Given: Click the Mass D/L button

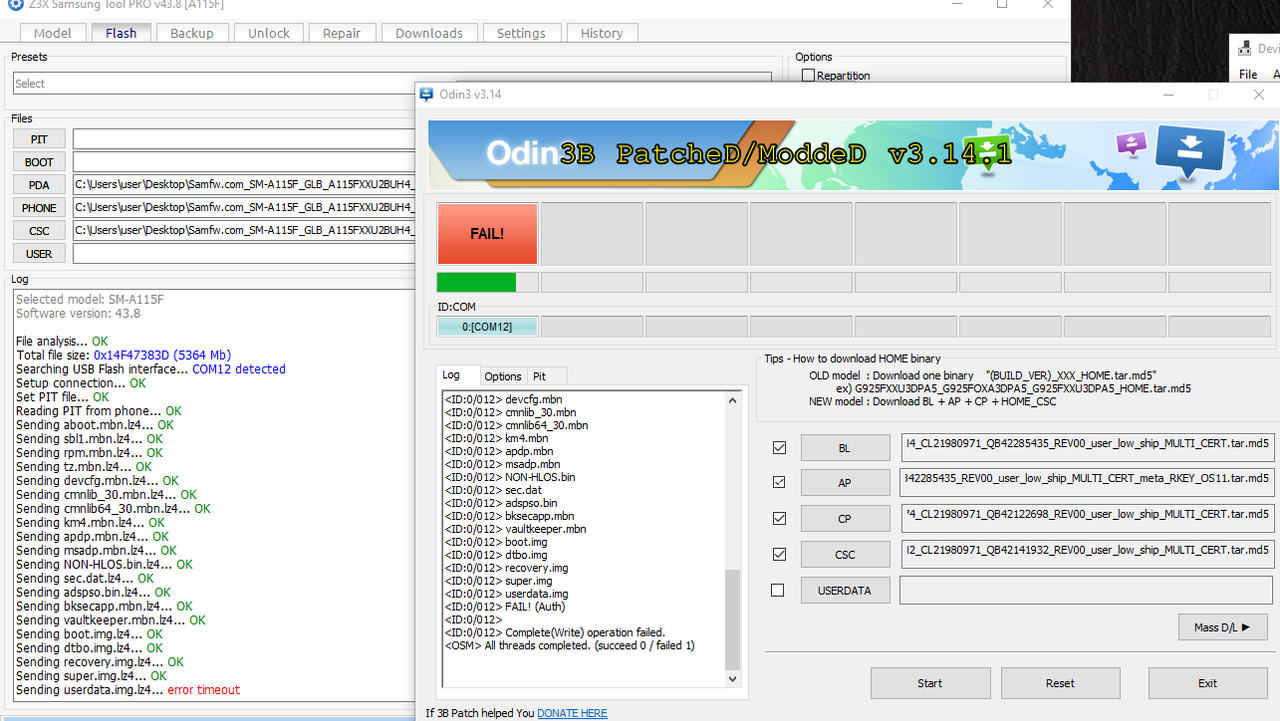Looking at the screenshot, I should coord(1223,627).
